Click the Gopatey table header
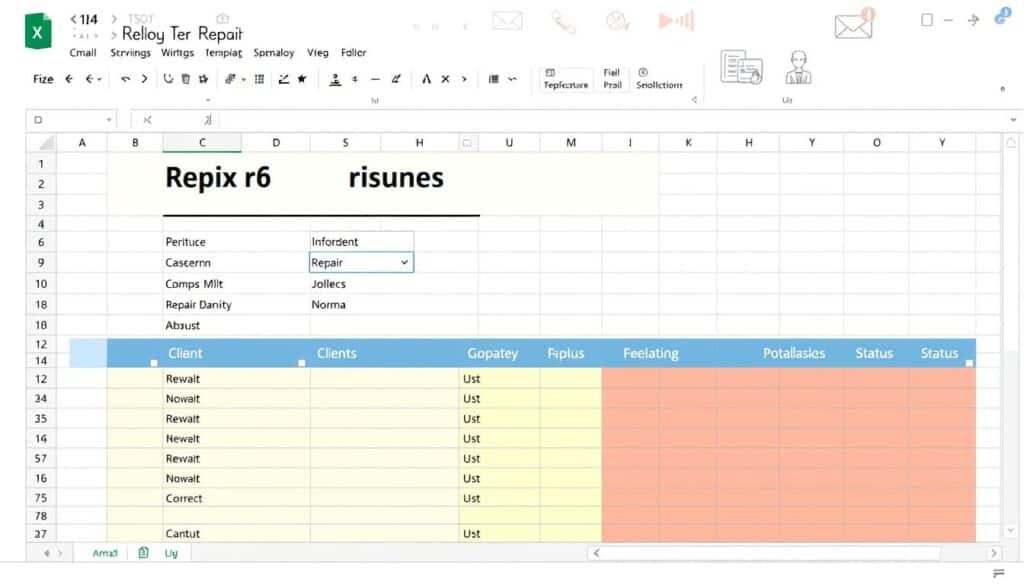 click(492, 353)
